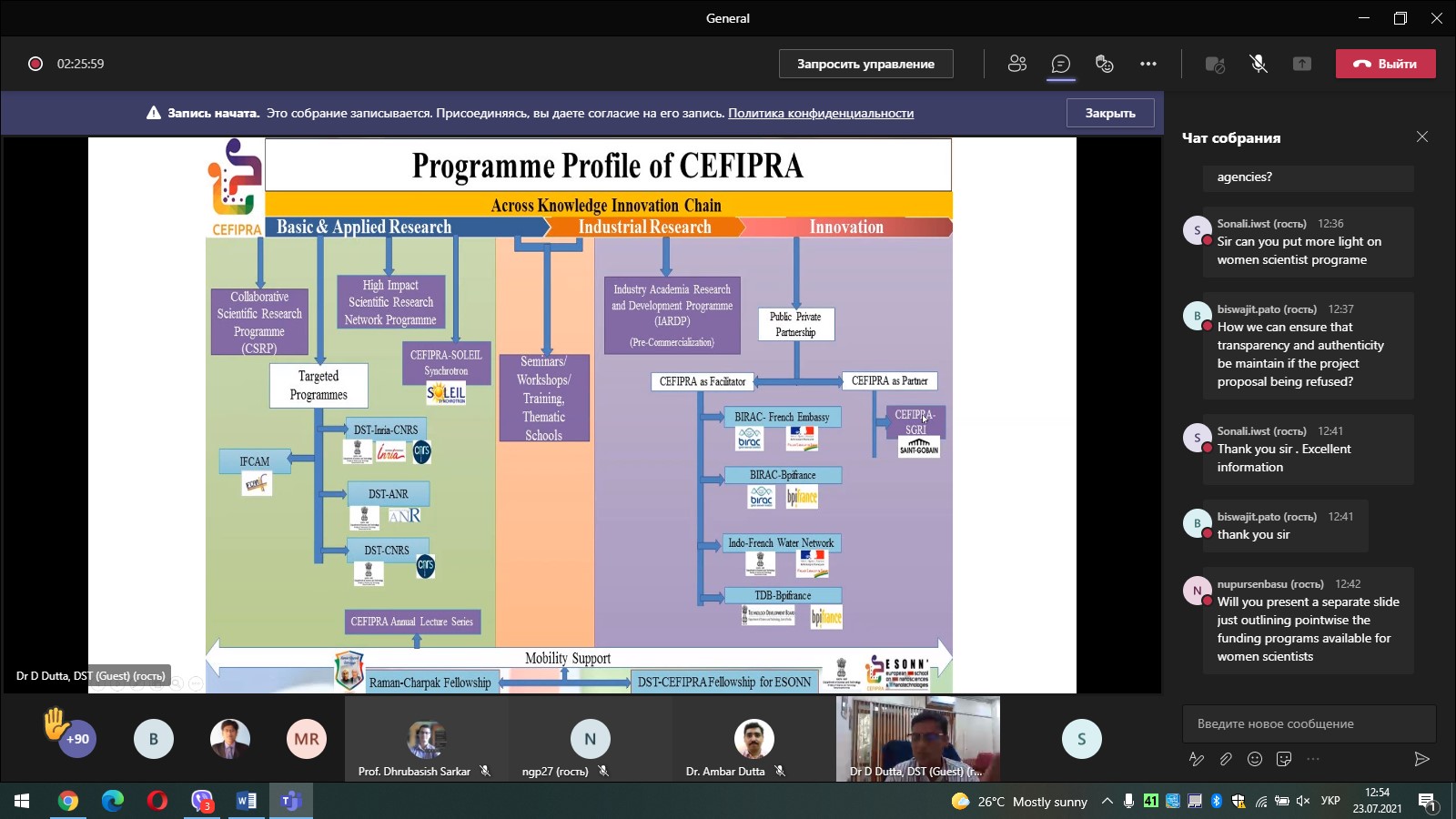
Task: Click the share content icon
Action: (1302, 64)
